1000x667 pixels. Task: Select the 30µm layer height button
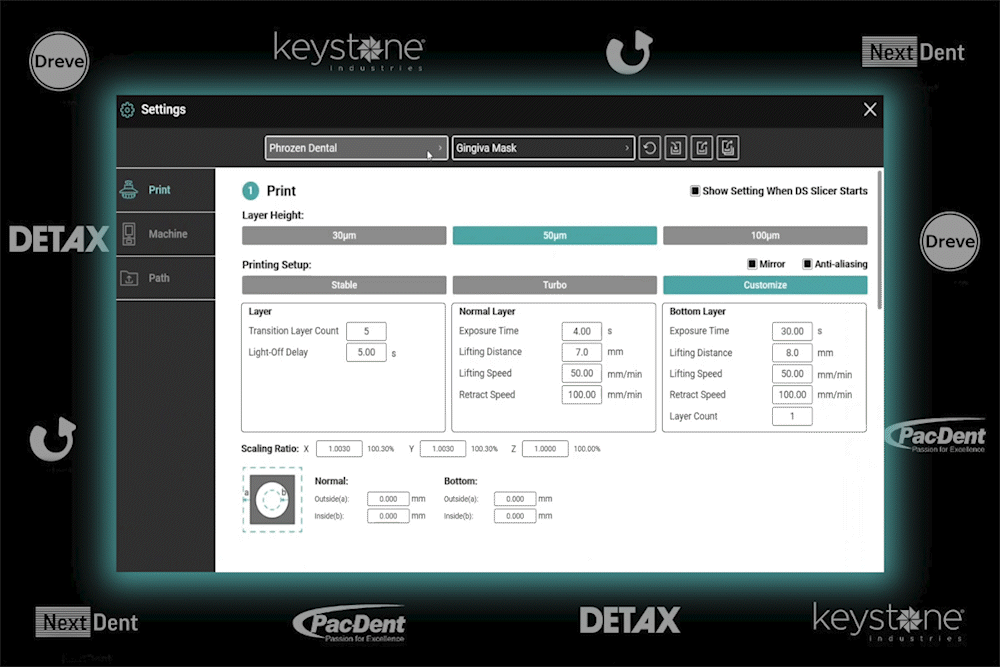[344, 236]
